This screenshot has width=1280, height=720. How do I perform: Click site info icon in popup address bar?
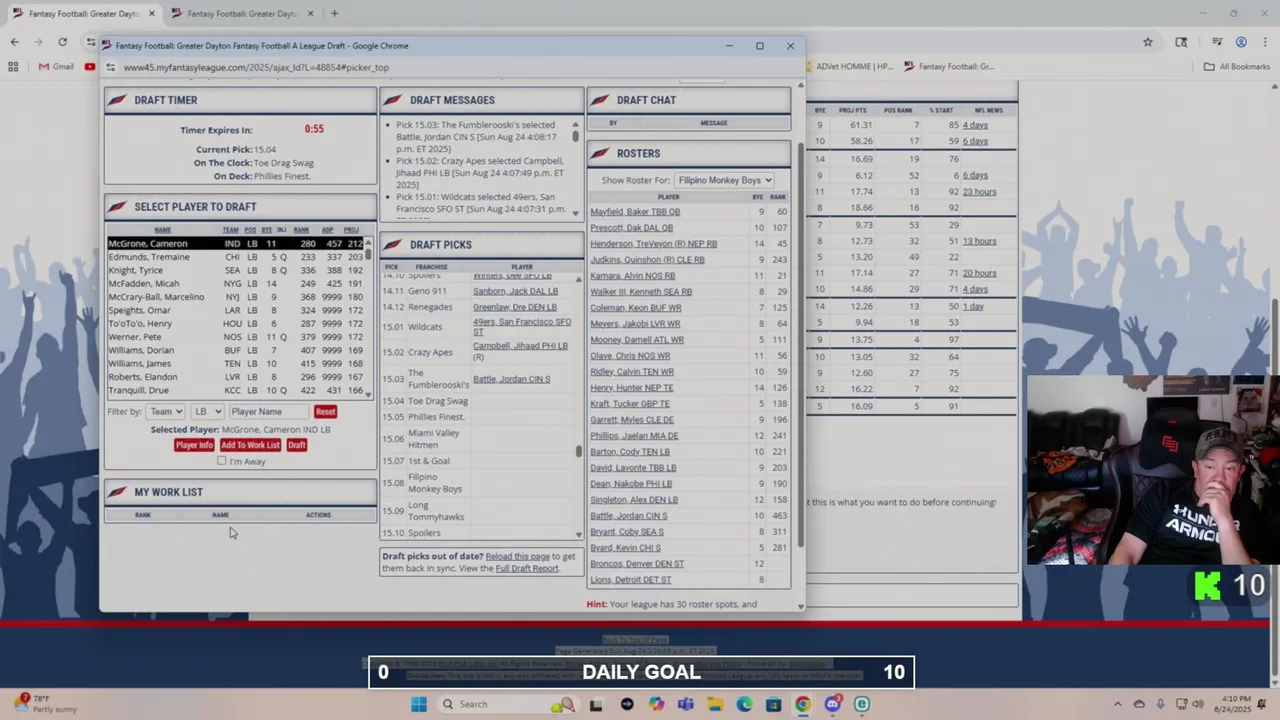111,67
